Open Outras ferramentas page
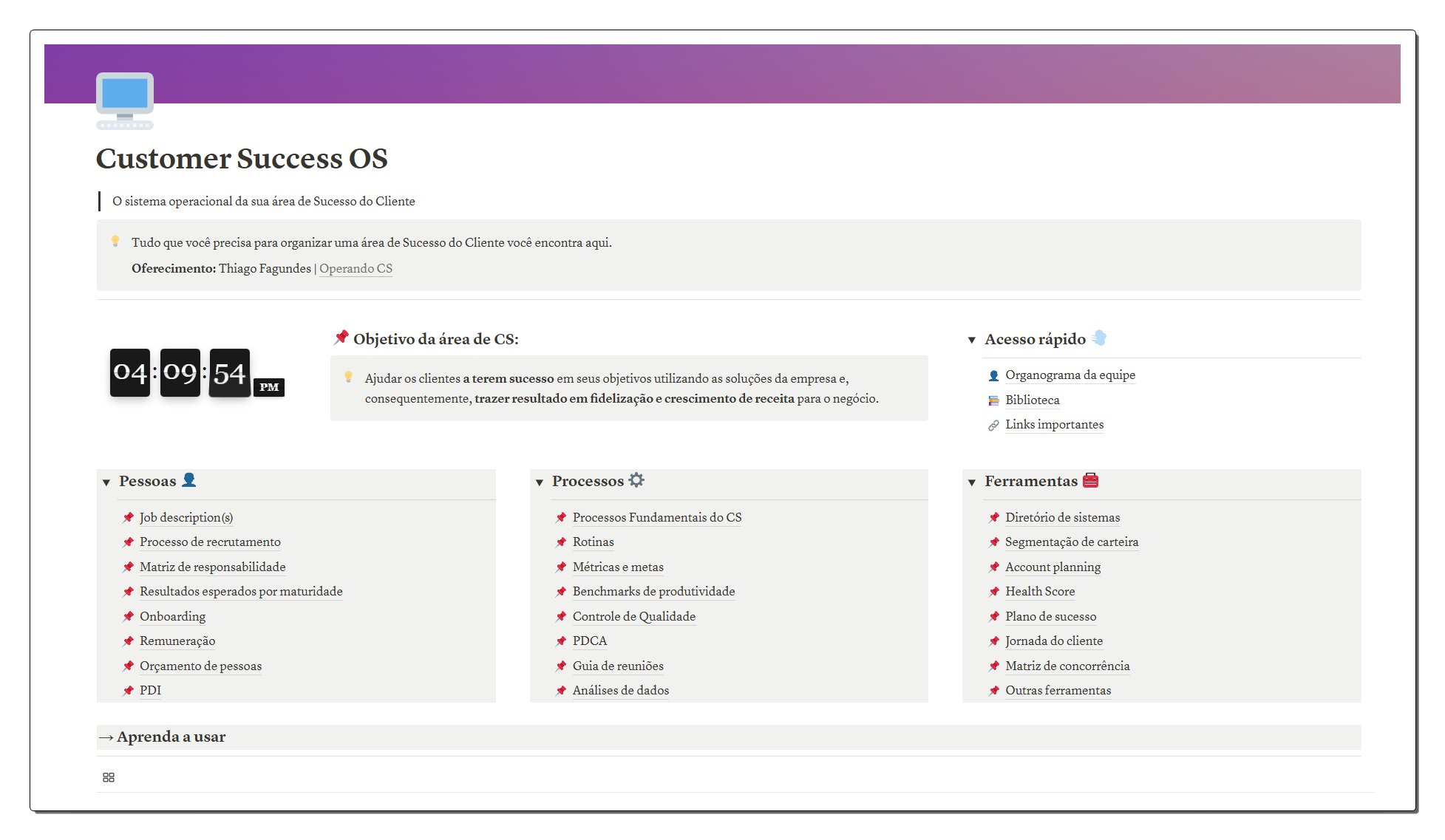1445x840 pixels. (x=1058, y=690)
